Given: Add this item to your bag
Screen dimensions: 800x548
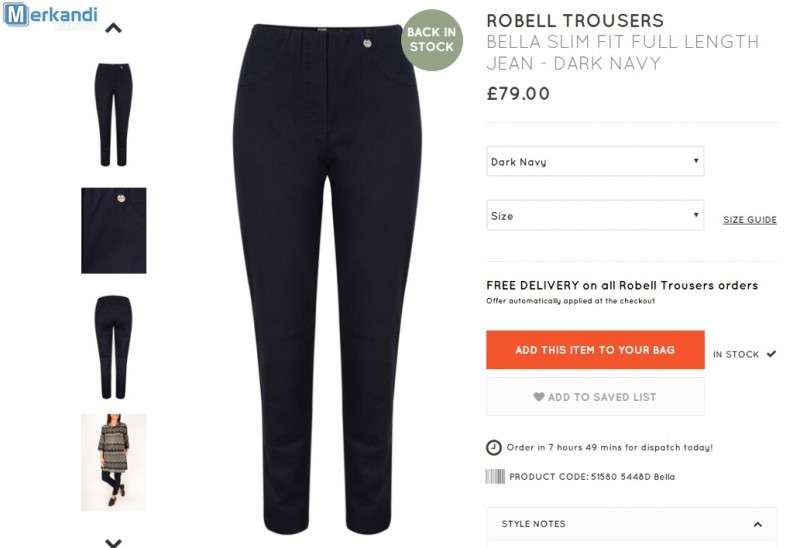Looking at the screenshot, I should point(595,350).
